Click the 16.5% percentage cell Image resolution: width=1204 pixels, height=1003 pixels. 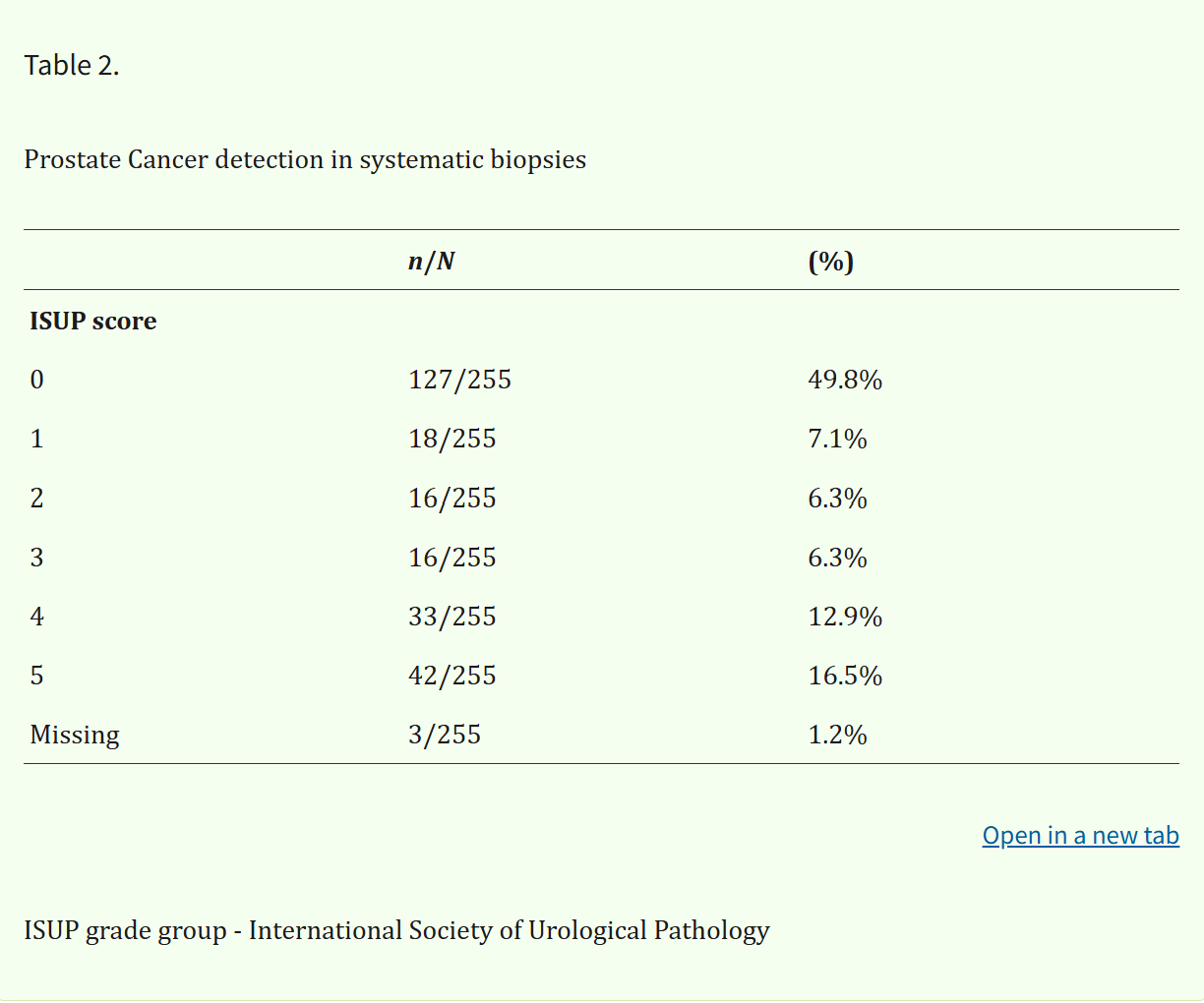tap(845, 676)
